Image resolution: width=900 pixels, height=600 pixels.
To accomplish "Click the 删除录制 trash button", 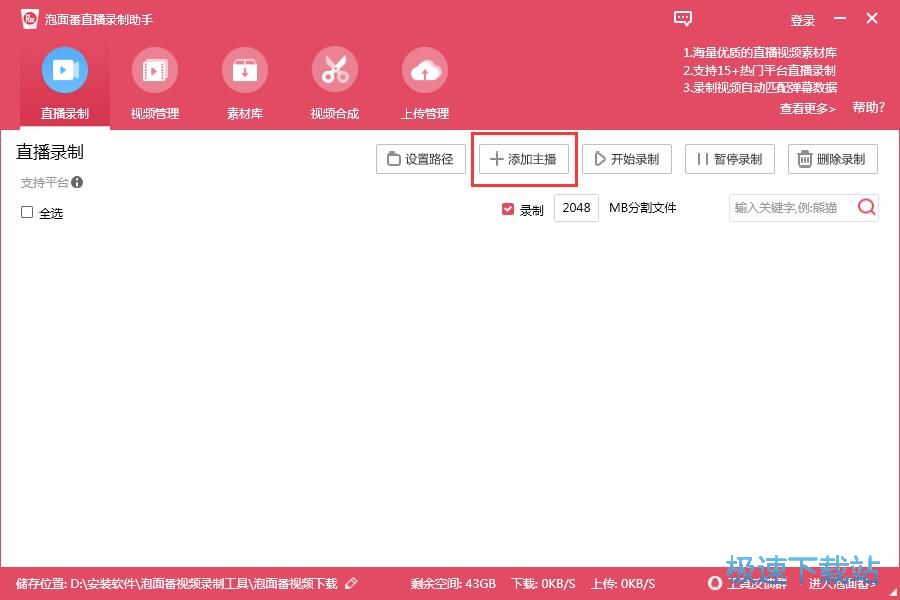I will pyautogui.click(x=833, y=159).
